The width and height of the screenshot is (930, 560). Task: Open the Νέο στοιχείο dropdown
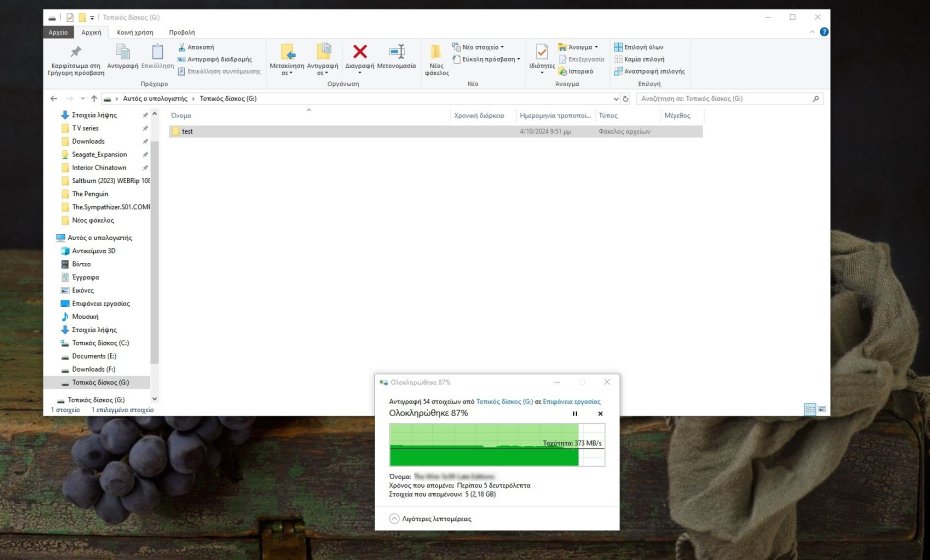pos(478,47)
